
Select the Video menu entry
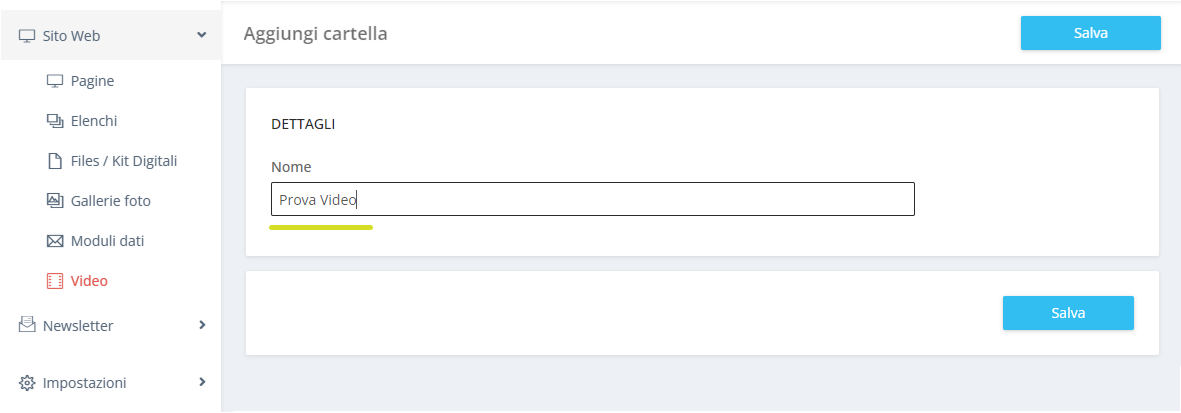(x=89, y=281)
